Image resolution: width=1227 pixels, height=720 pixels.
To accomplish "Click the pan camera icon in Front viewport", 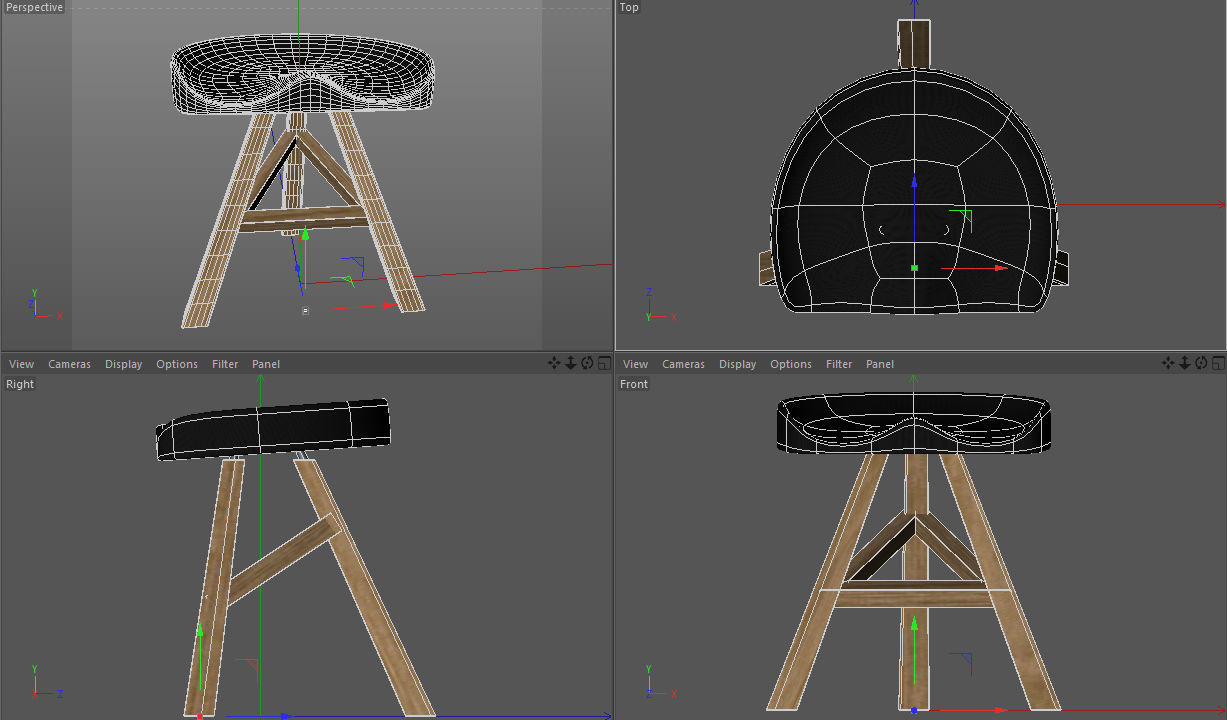I will (x=1168, y=363).
